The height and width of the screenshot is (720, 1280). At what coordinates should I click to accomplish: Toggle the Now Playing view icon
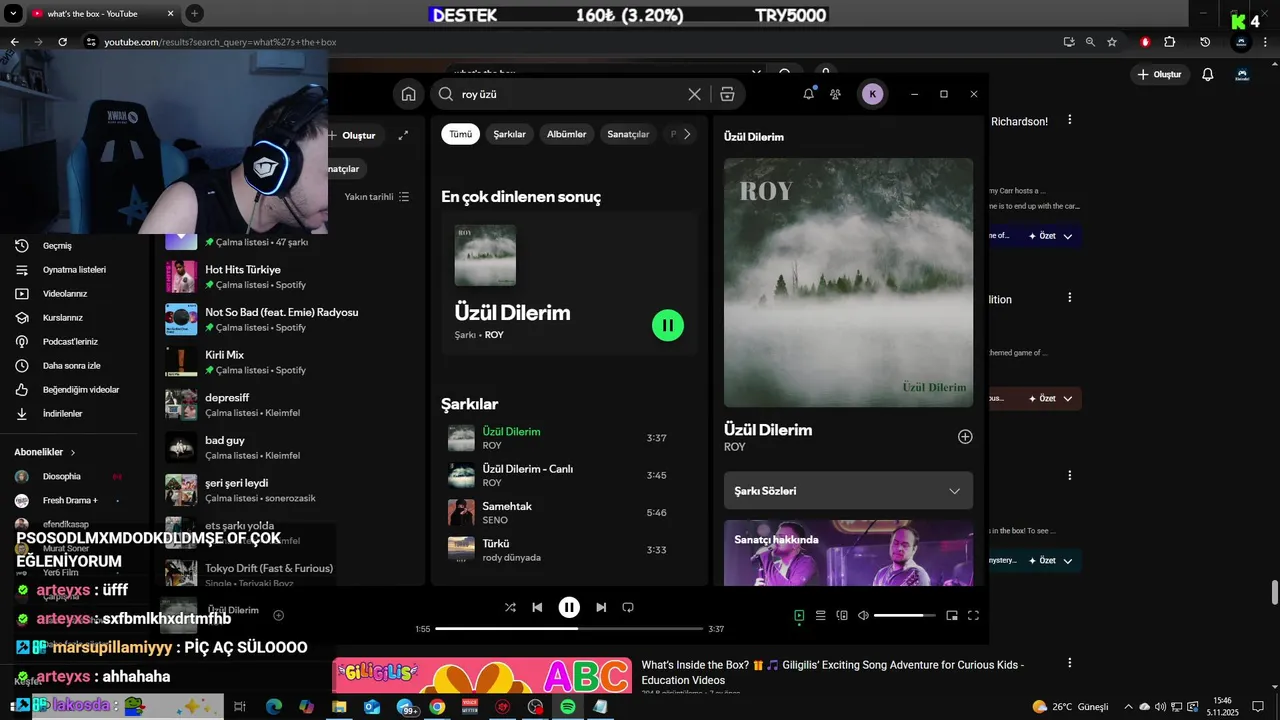(799, 615)
